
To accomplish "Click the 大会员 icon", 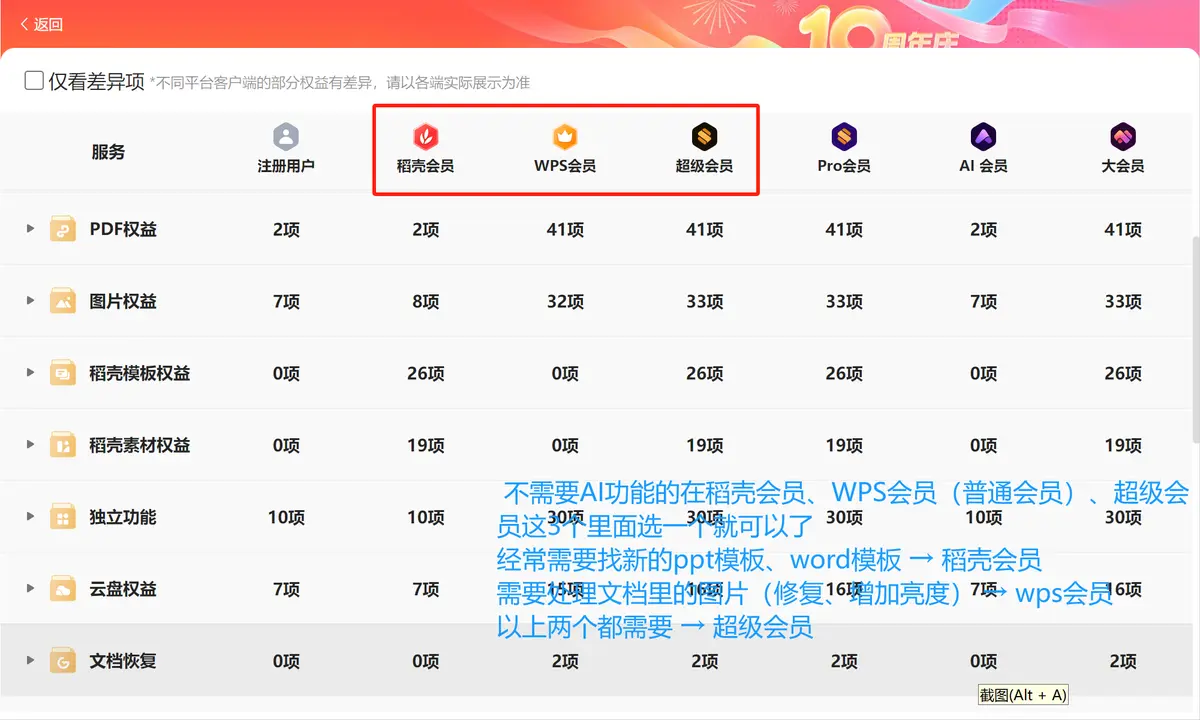I will [x=1123, y=137].
